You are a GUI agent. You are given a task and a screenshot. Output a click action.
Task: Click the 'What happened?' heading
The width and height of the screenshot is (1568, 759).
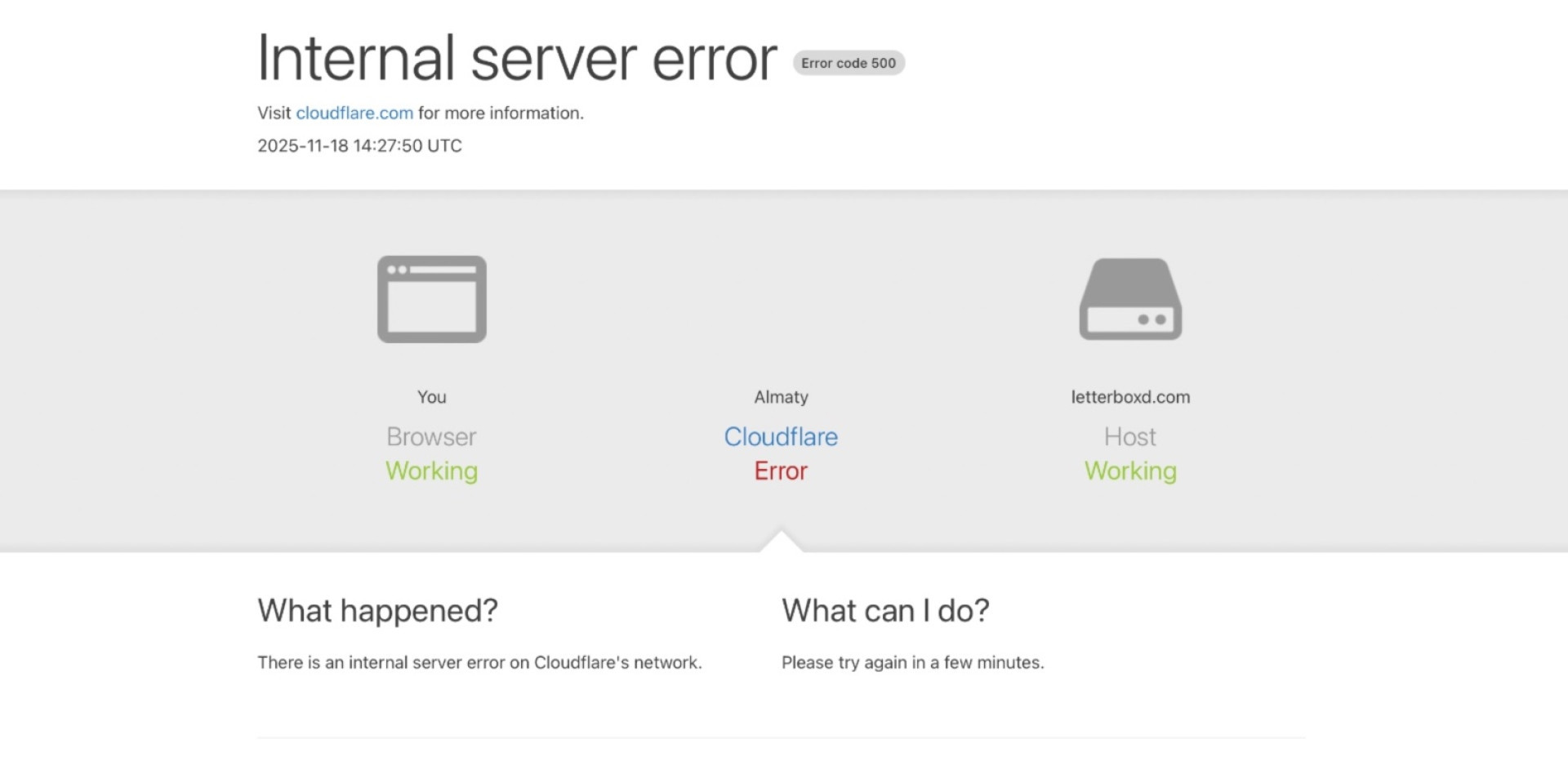(x=377, y=611)
